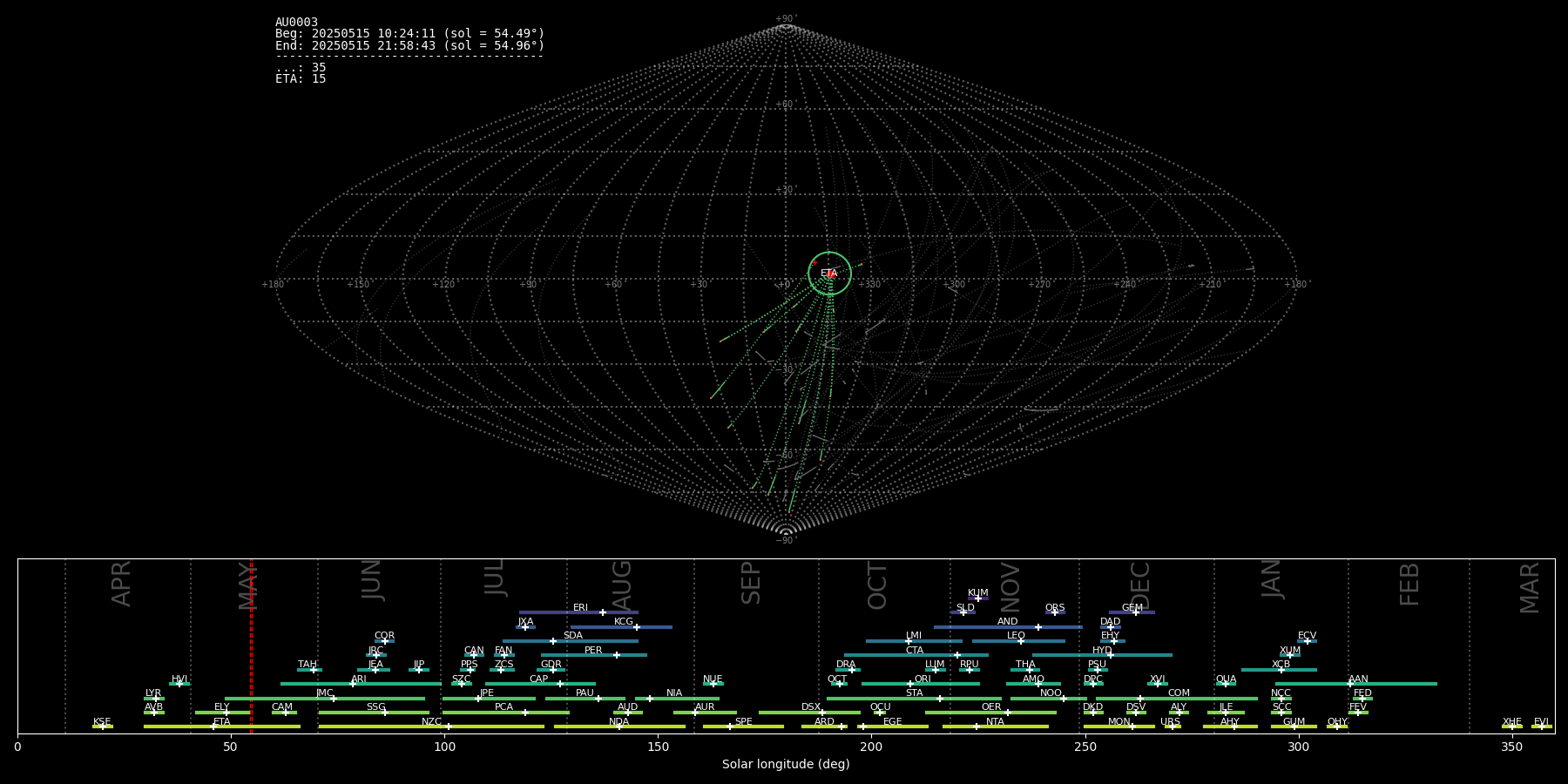Click the FEB month label
Image resolution: width=1568 pixels, height=784 pixels.
tap(1409, 585)
